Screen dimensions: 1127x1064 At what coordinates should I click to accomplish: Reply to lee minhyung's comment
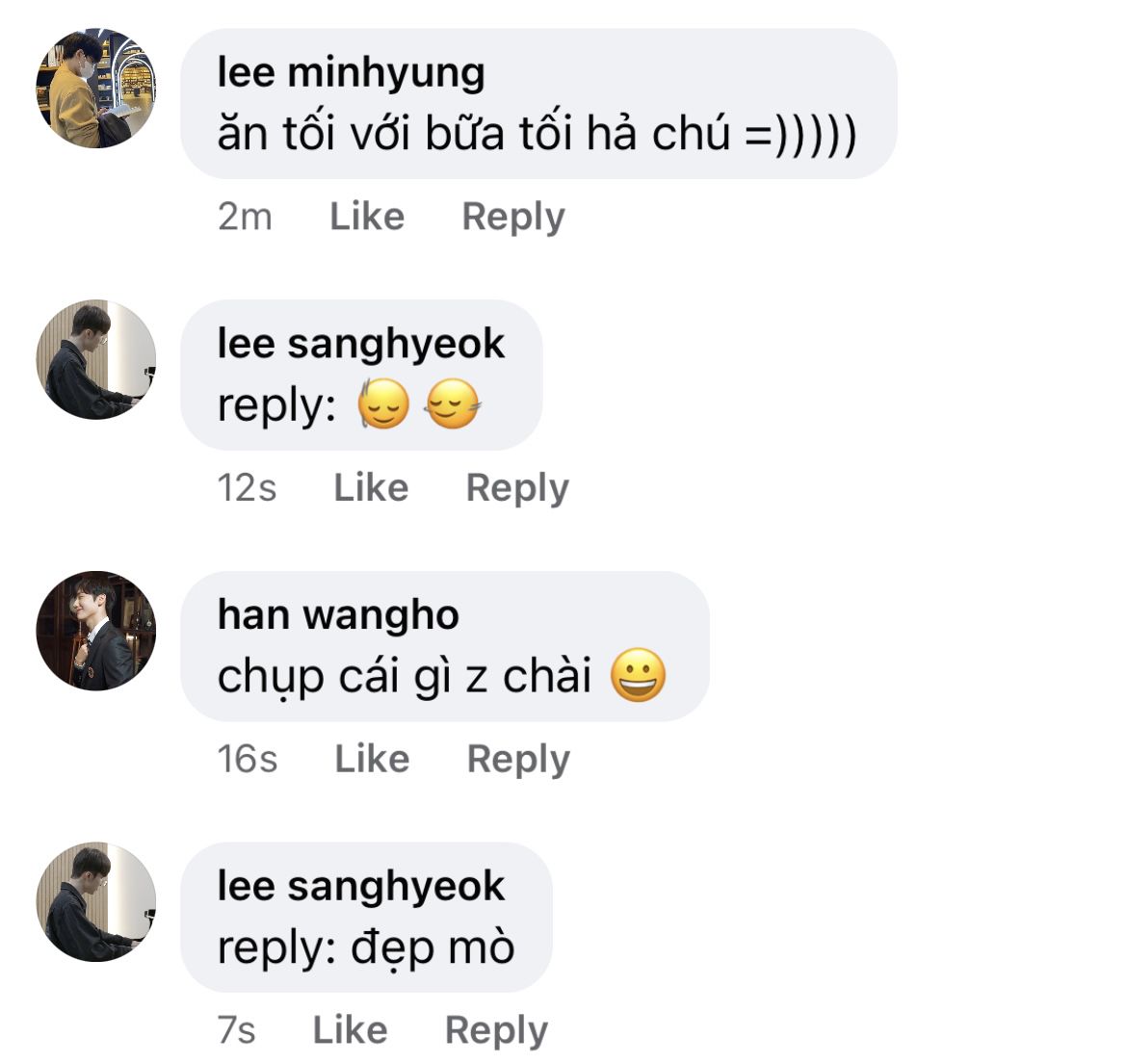tap(513, 217)
